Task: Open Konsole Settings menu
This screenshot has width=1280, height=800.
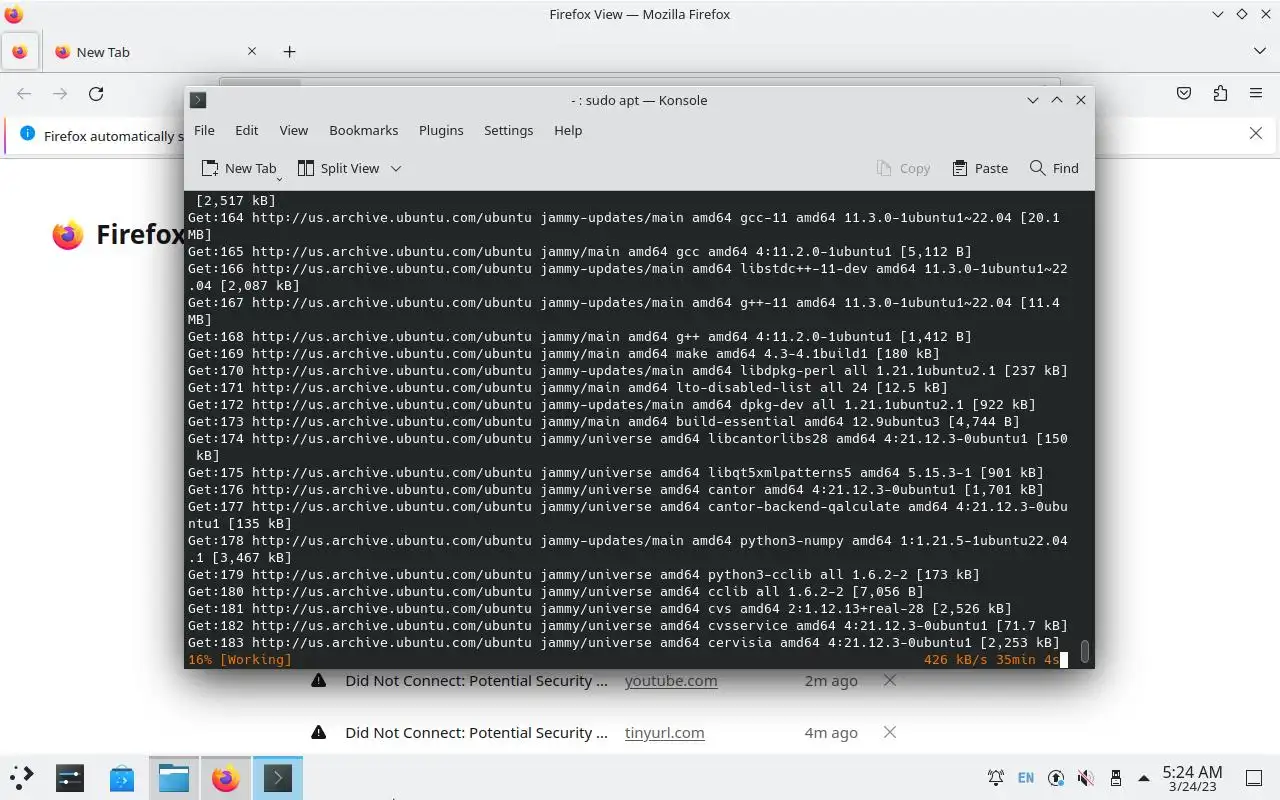Action: [508, 130]
